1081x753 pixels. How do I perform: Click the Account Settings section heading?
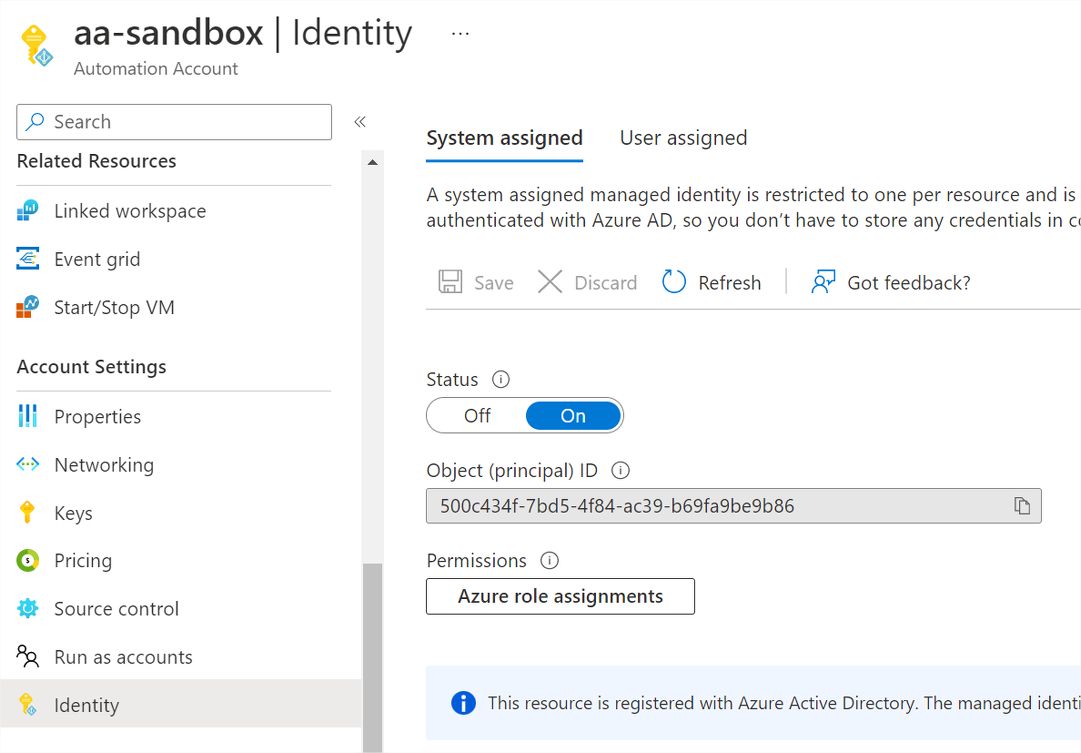[x=92, y=366]
